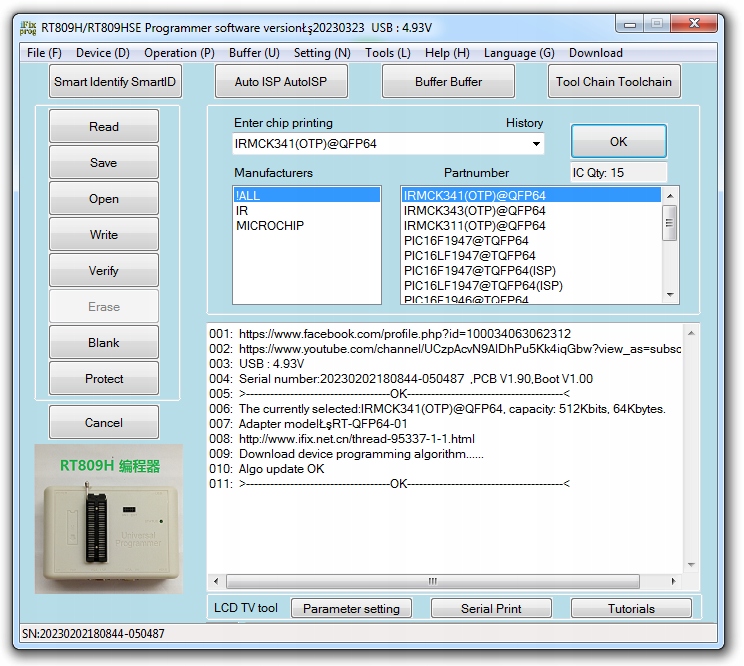The image size is (744, 666).
Task: Click the IC Qty: 15 field
Action: point(619,173)
